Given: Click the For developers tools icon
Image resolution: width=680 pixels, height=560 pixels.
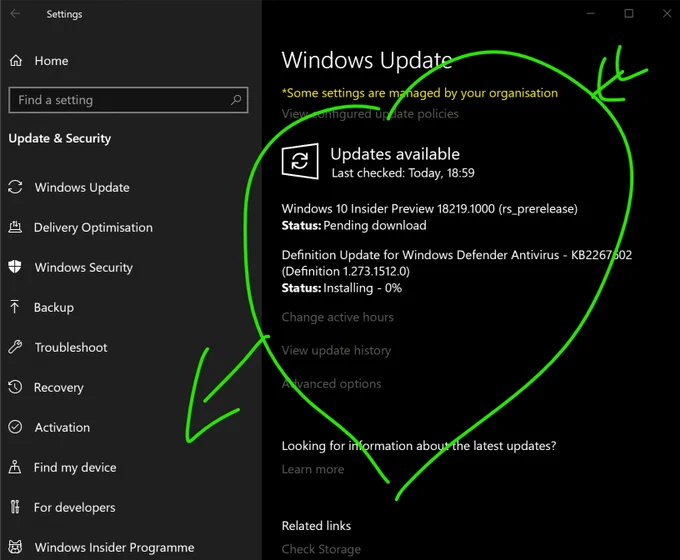Looking at the screenshot, I should pyautogui.click(x=15, y=507).
